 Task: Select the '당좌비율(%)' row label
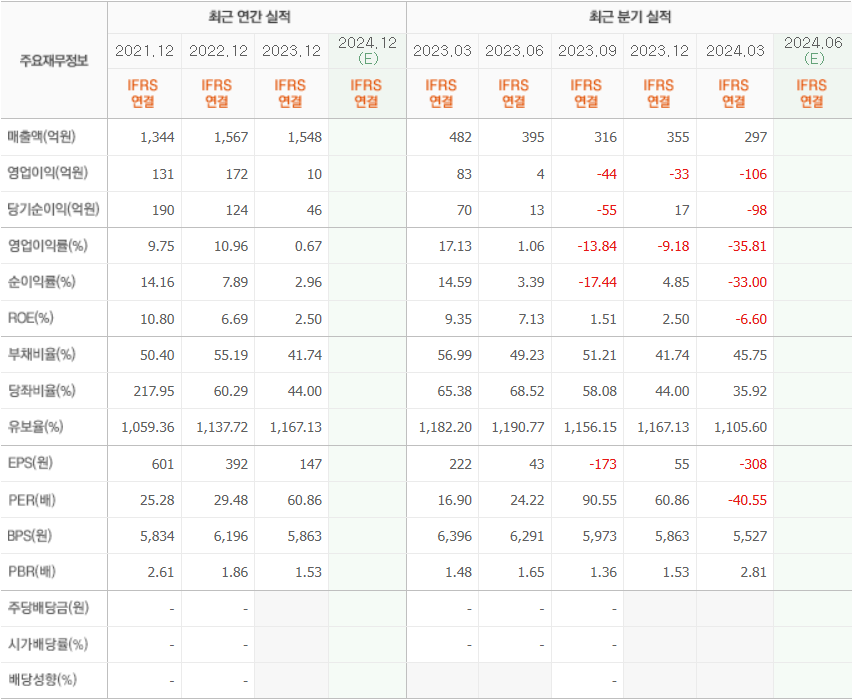[41, 391]
